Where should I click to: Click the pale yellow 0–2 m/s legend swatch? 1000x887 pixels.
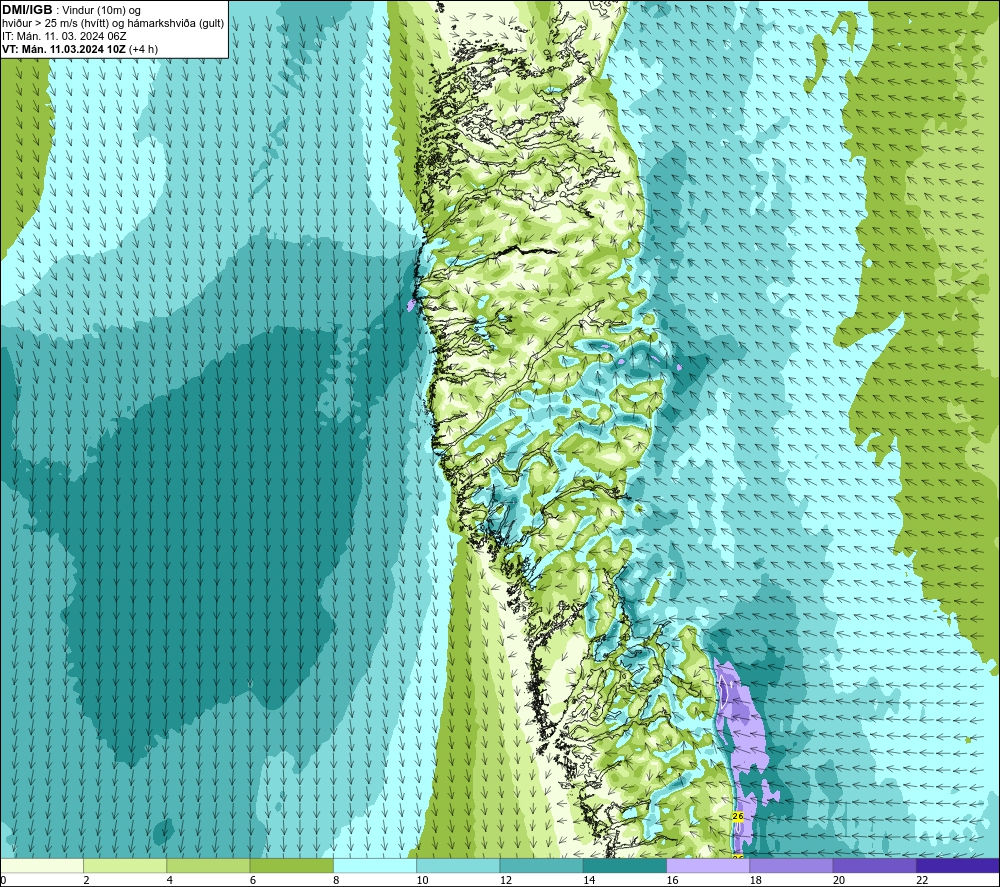click(42, 865)
